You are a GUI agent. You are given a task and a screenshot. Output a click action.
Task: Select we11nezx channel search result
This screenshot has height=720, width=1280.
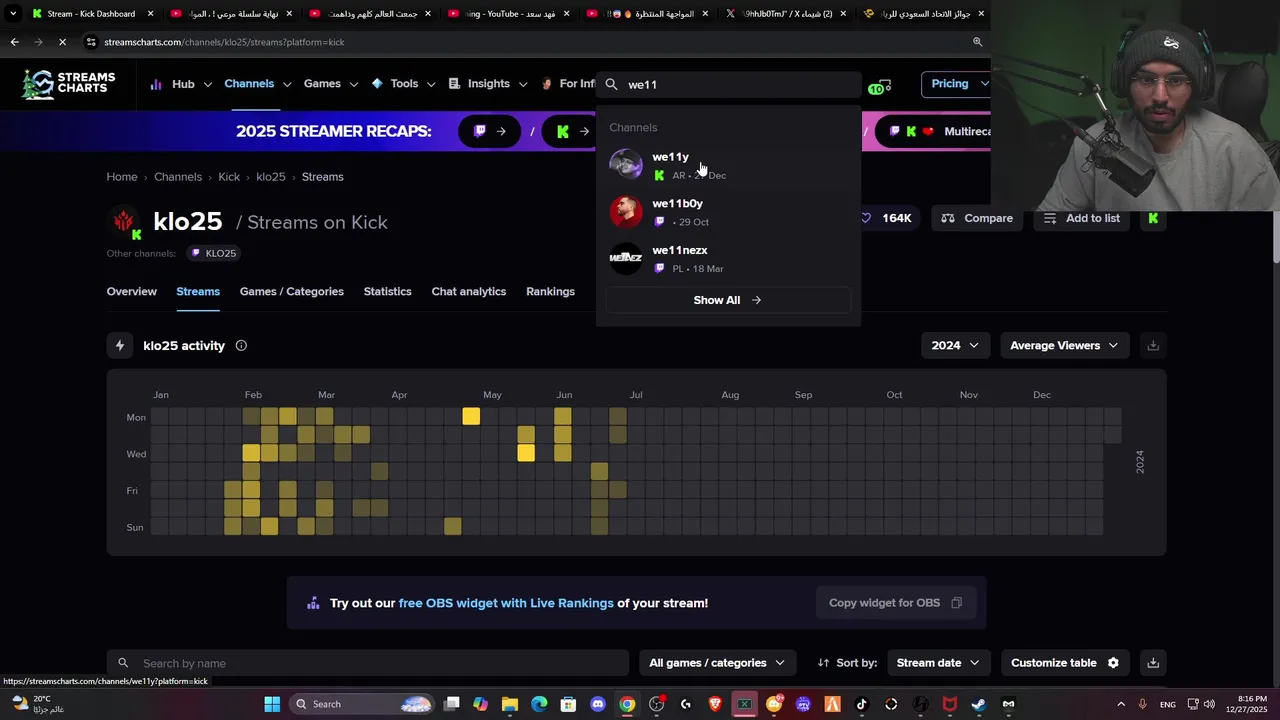coord(728,259)
